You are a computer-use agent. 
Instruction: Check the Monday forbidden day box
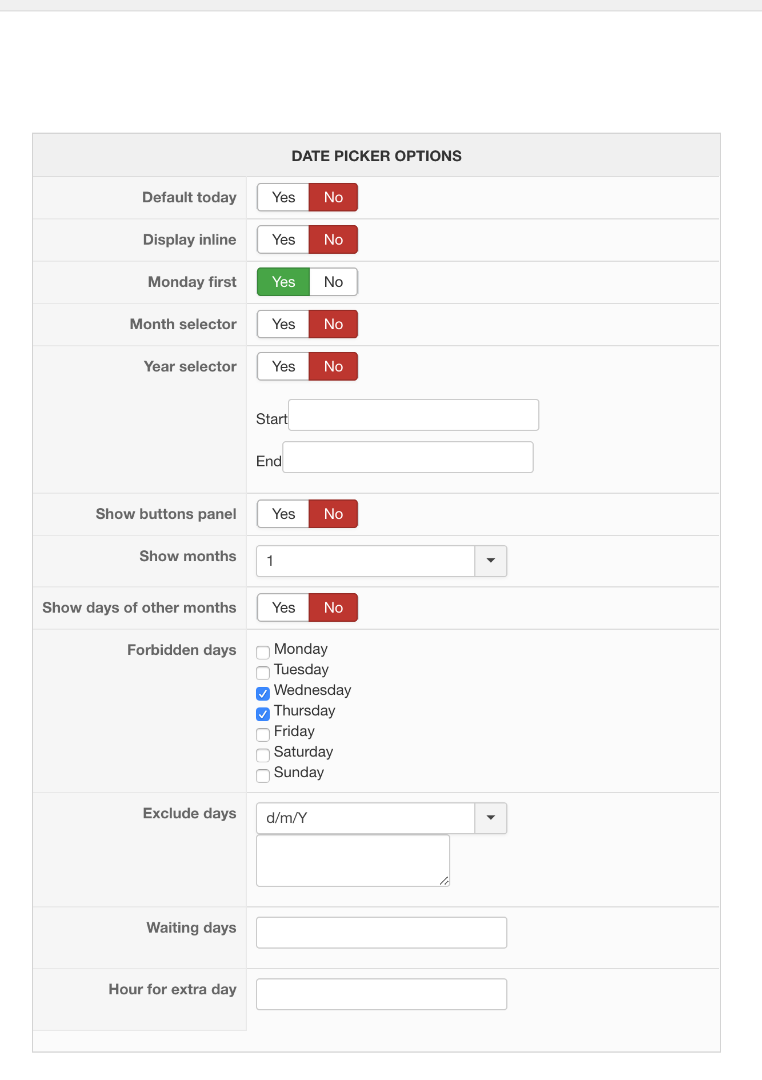click(x=263, y=653)
